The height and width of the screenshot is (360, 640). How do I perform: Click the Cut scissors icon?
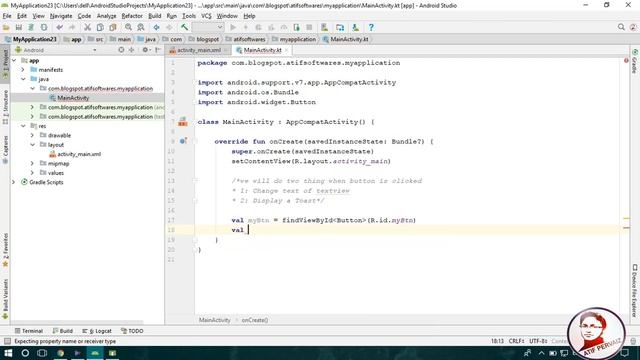87,27
